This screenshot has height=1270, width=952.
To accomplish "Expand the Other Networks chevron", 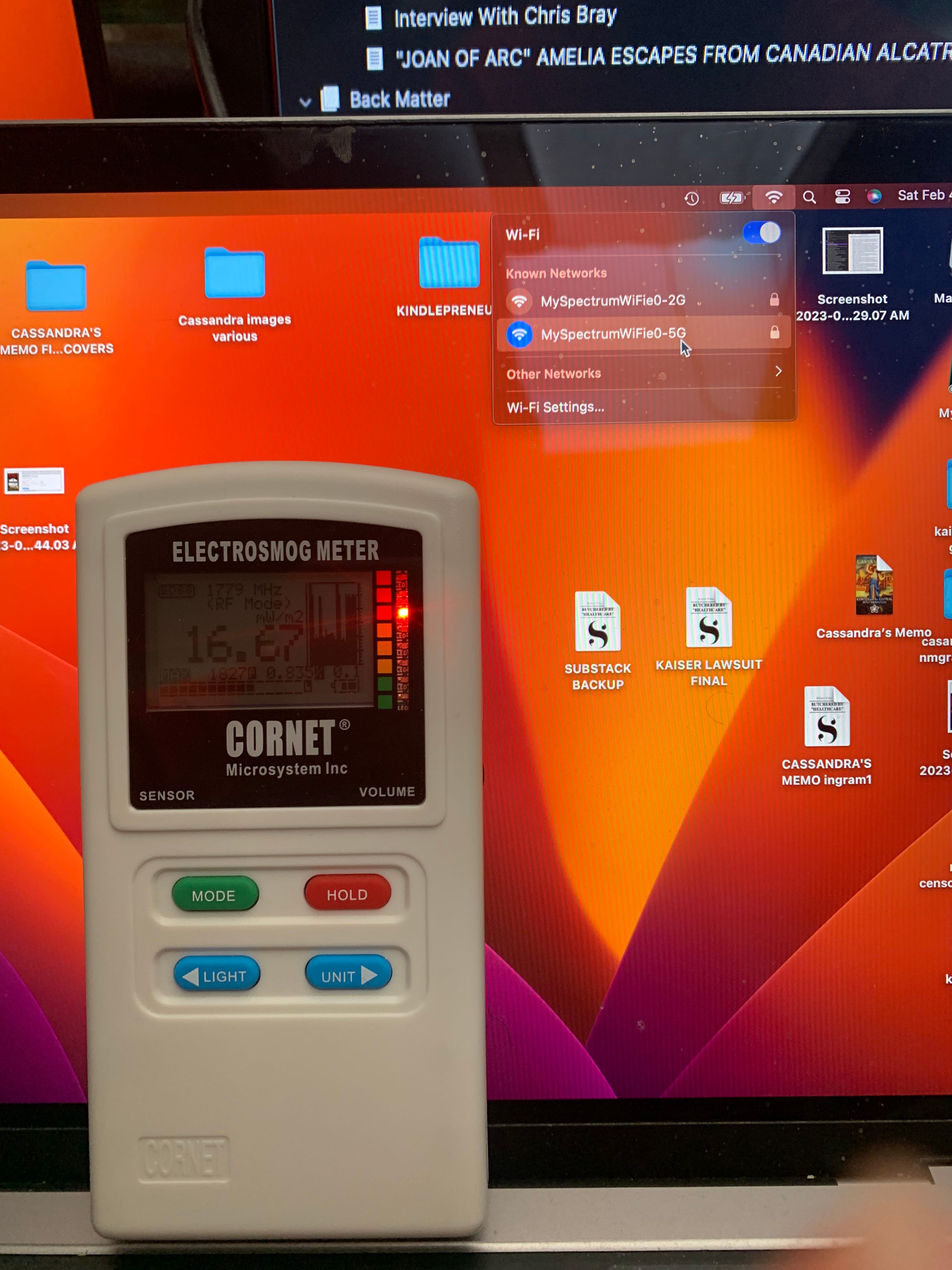I will (778, 371).
